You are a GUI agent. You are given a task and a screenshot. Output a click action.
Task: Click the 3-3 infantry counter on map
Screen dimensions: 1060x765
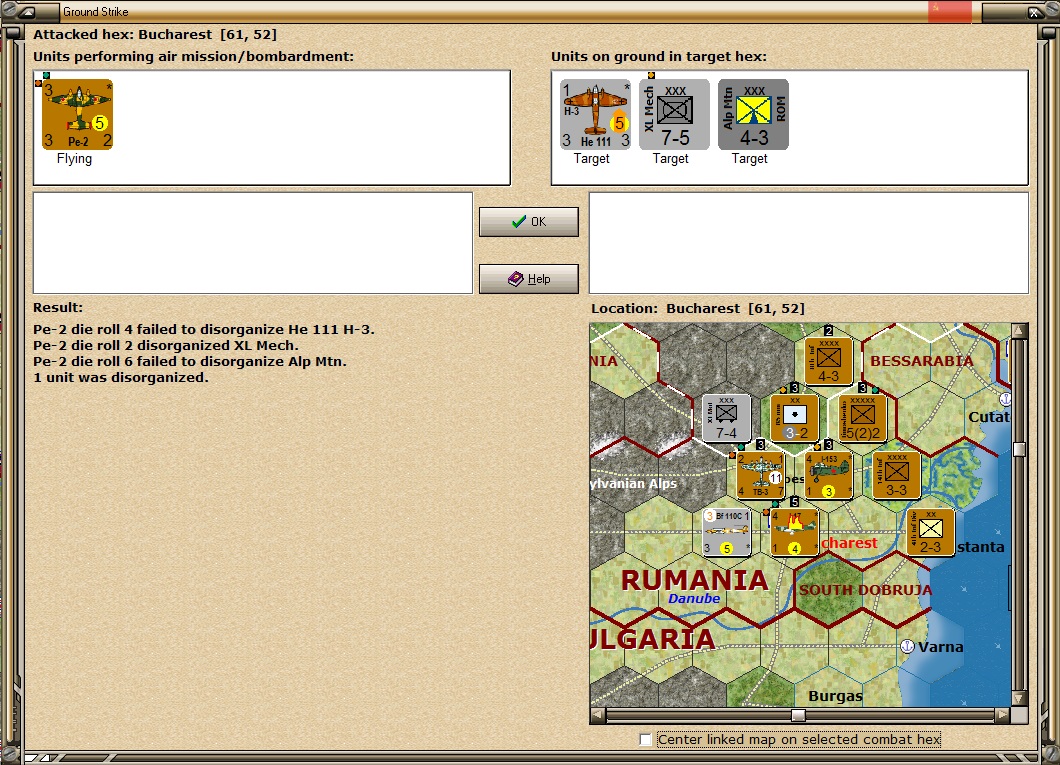896,475
